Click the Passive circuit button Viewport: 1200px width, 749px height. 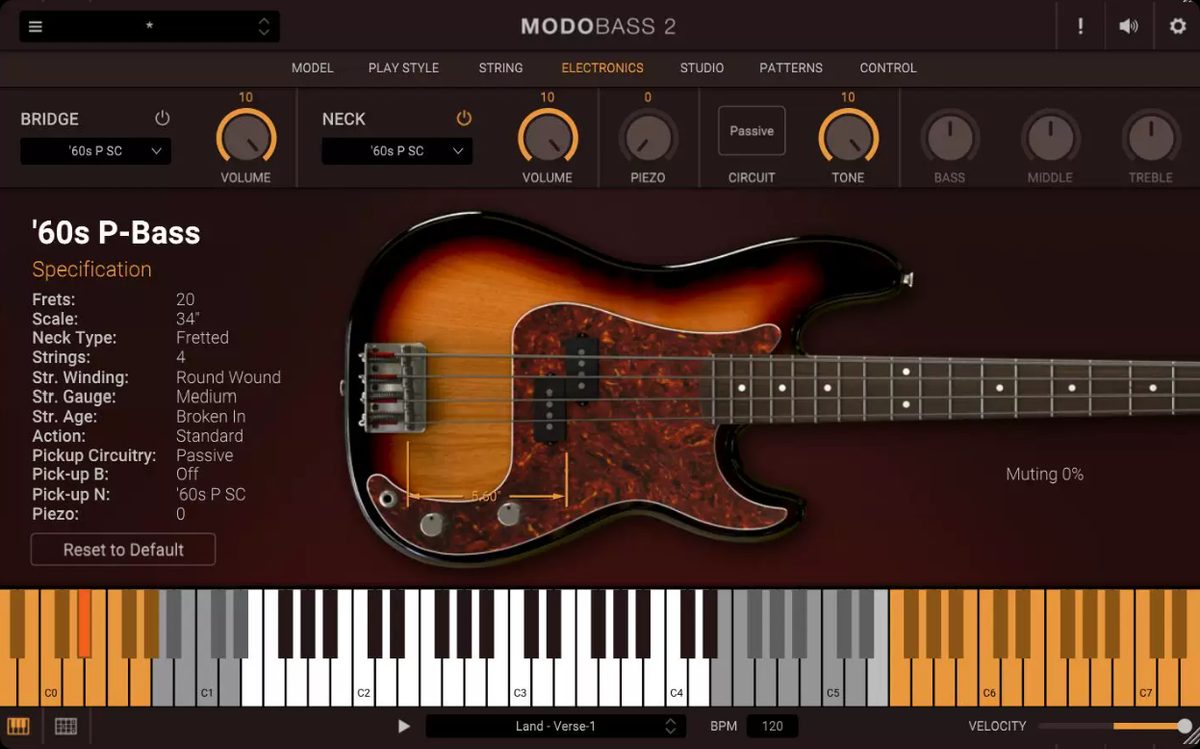point(752,131)
